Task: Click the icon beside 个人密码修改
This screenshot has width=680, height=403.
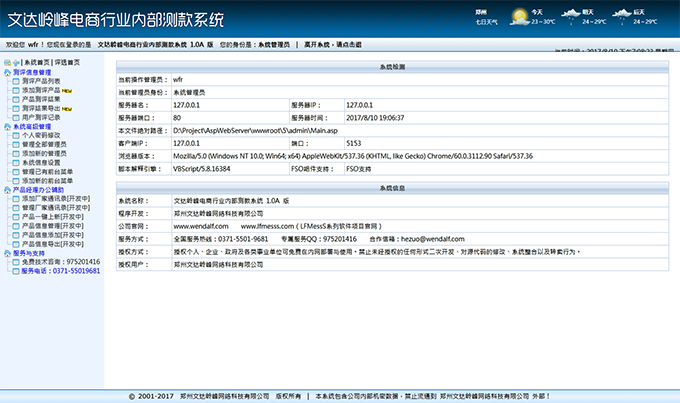Action: coord(17,135)
